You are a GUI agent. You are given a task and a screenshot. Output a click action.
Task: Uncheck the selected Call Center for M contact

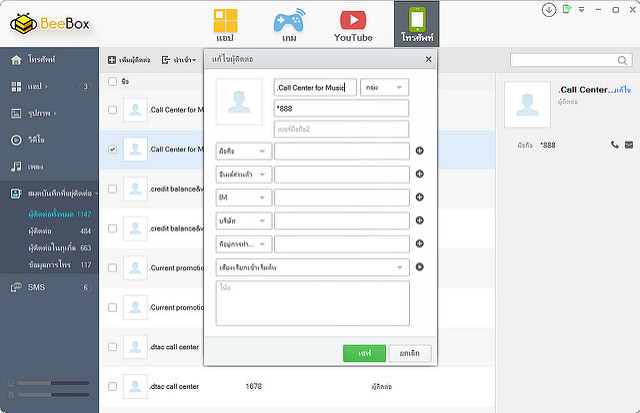[x=112, y=149]
